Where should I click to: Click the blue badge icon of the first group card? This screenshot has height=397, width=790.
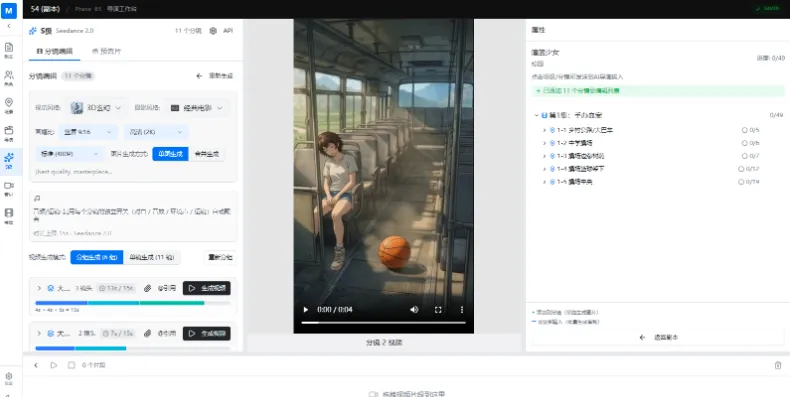50,288
